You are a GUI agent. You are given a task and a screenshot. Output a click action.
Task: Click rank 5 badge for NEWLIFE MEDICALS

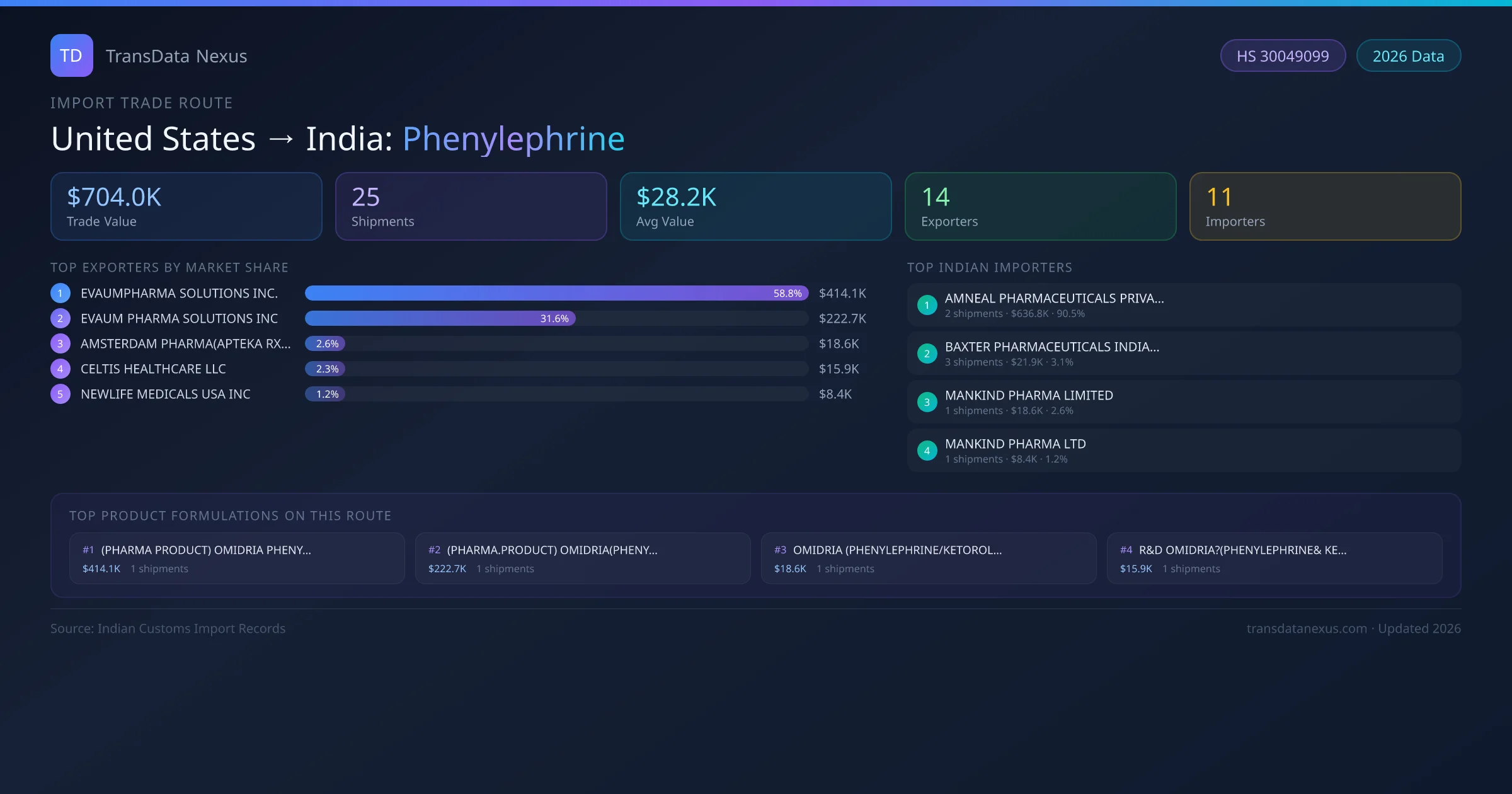click(60, 394)
